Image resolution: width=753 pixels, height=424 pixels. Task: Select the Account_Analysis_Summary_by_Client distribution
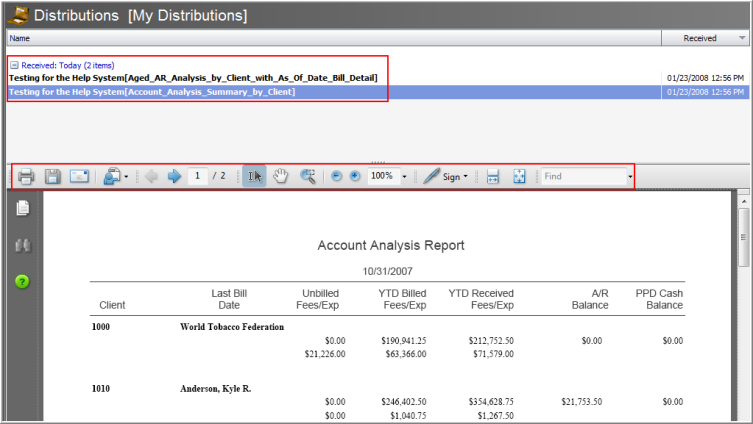coord(151,92)
